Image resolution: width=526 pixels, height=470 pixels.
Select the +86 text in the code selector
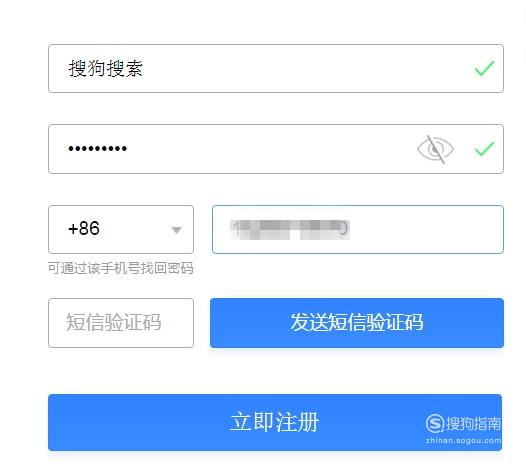[x=84, y=229]
